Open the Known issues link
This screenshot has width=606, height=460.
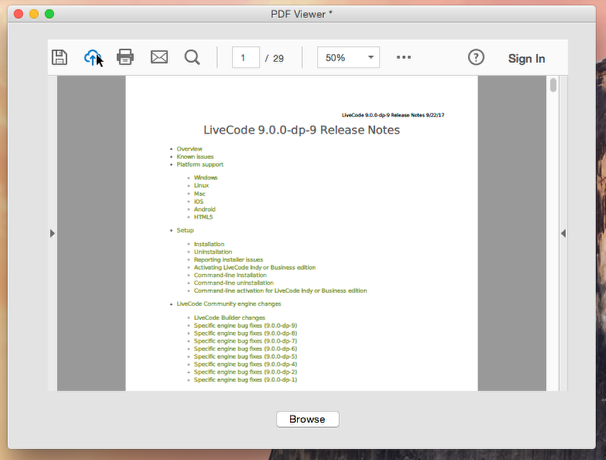point(195,157)
